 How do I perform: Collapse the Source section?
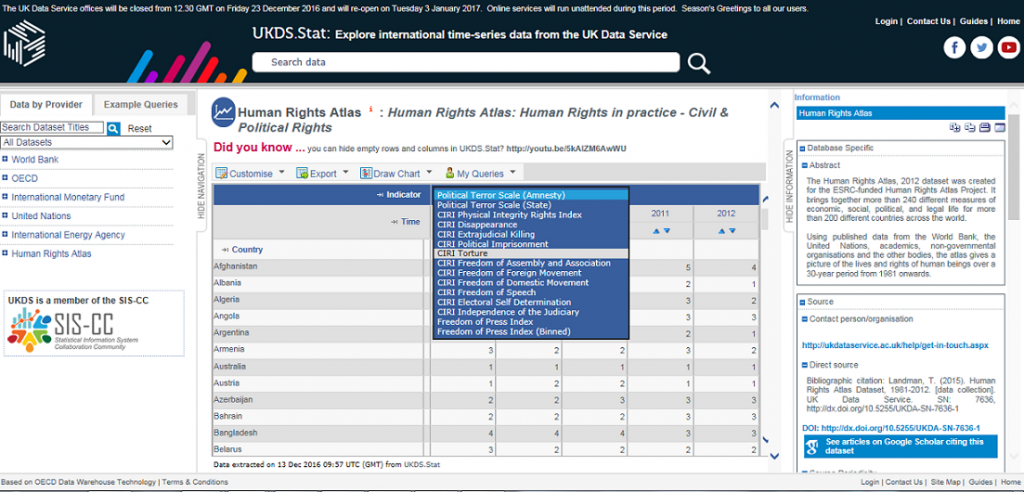pyautogui.click(x=802, y=302)
